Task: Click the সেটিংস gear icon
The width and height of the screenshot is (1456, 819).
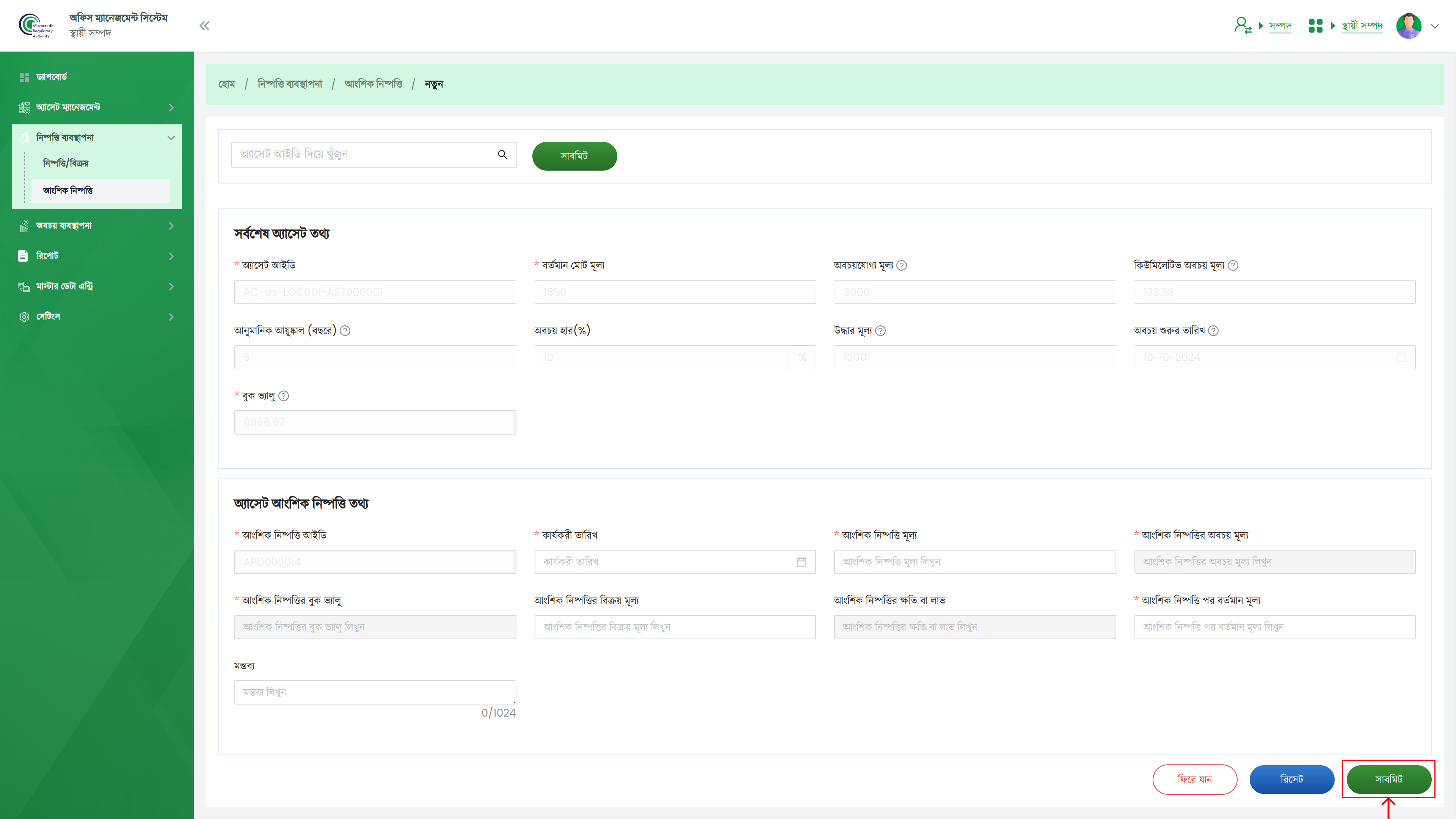Action: (24, 317)
